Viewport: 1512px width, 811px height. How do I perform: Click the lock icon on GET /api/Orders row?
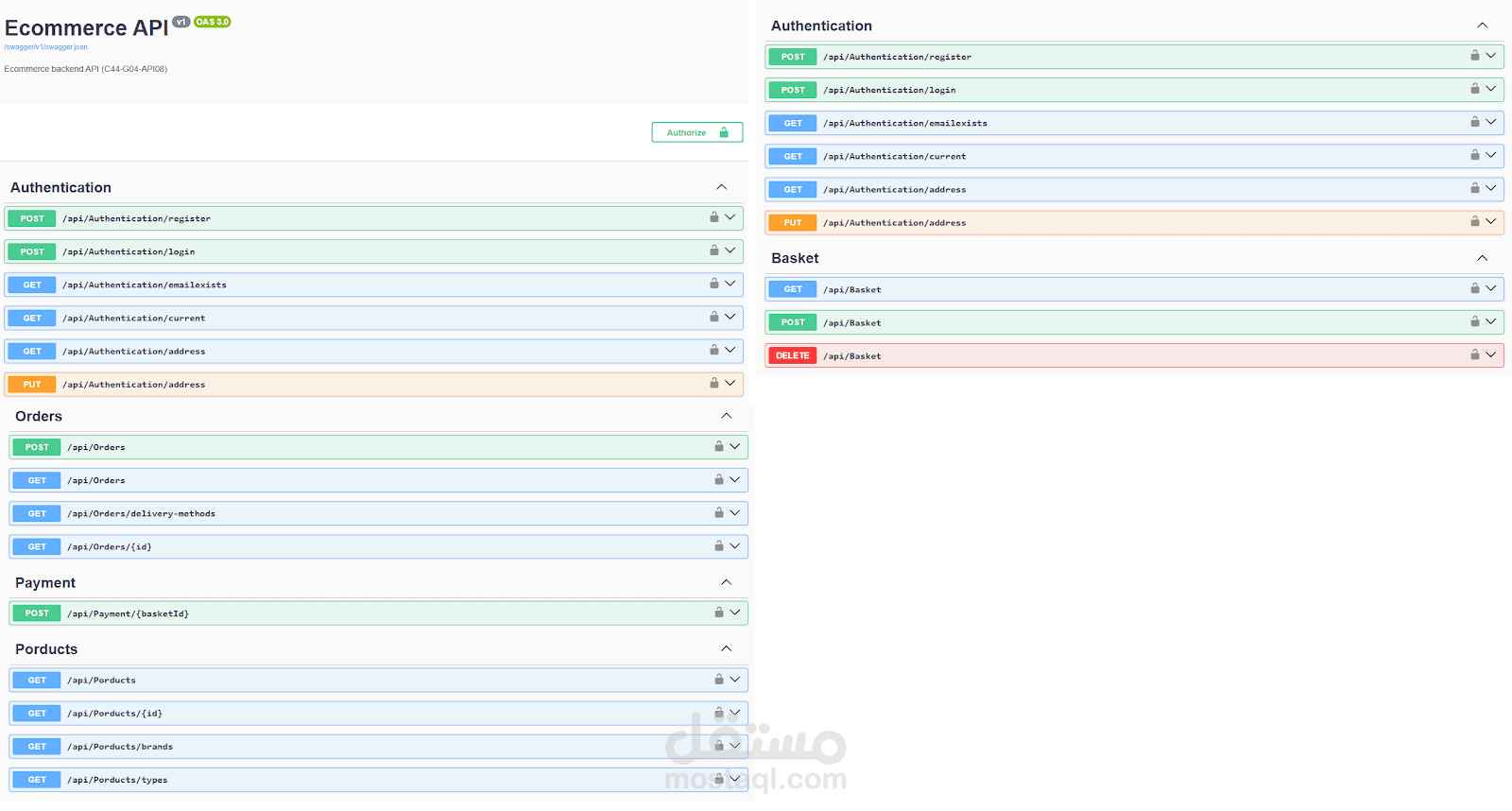click(x=719, y=479)
